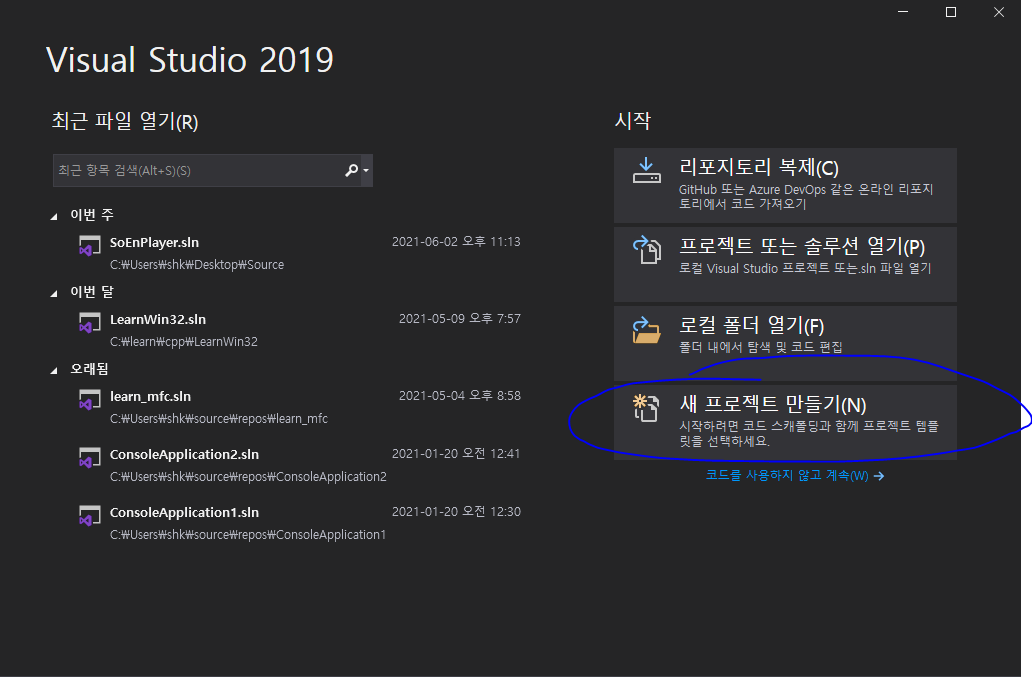Minimize the Visual Studio 2019 window

click(x=903, y=12)
